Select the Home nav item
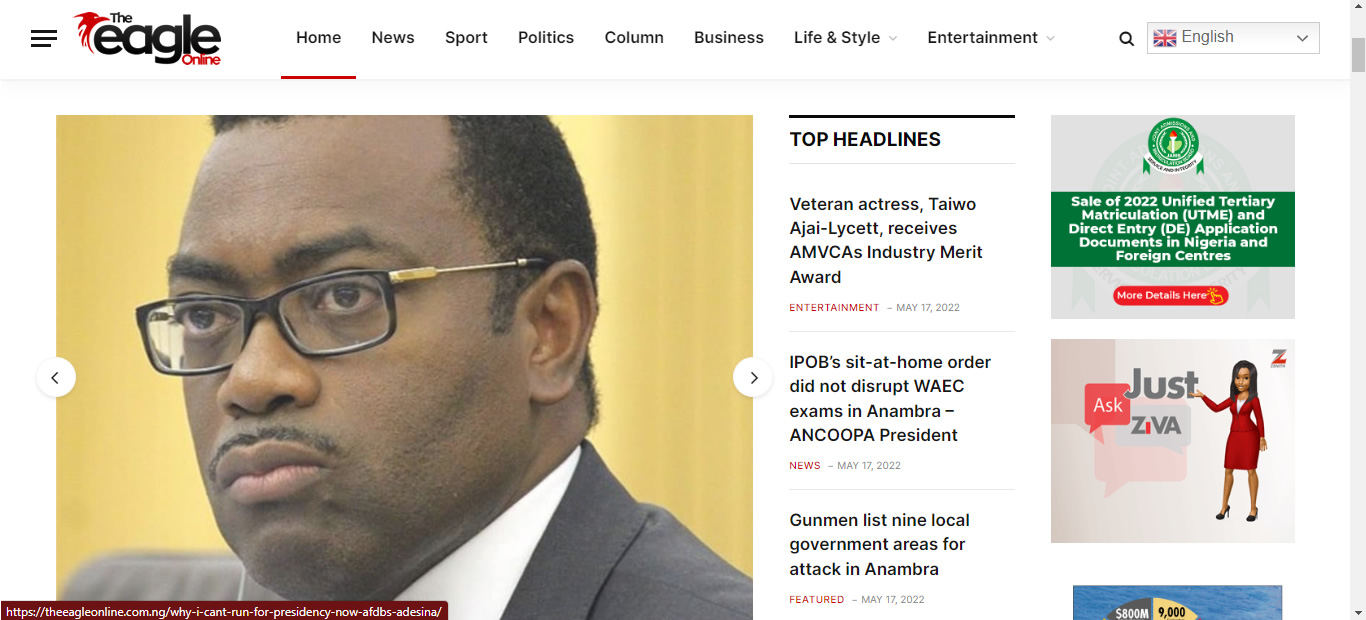Image resolution: width=1366 pixels, height=620 pixels. point(318,38)
